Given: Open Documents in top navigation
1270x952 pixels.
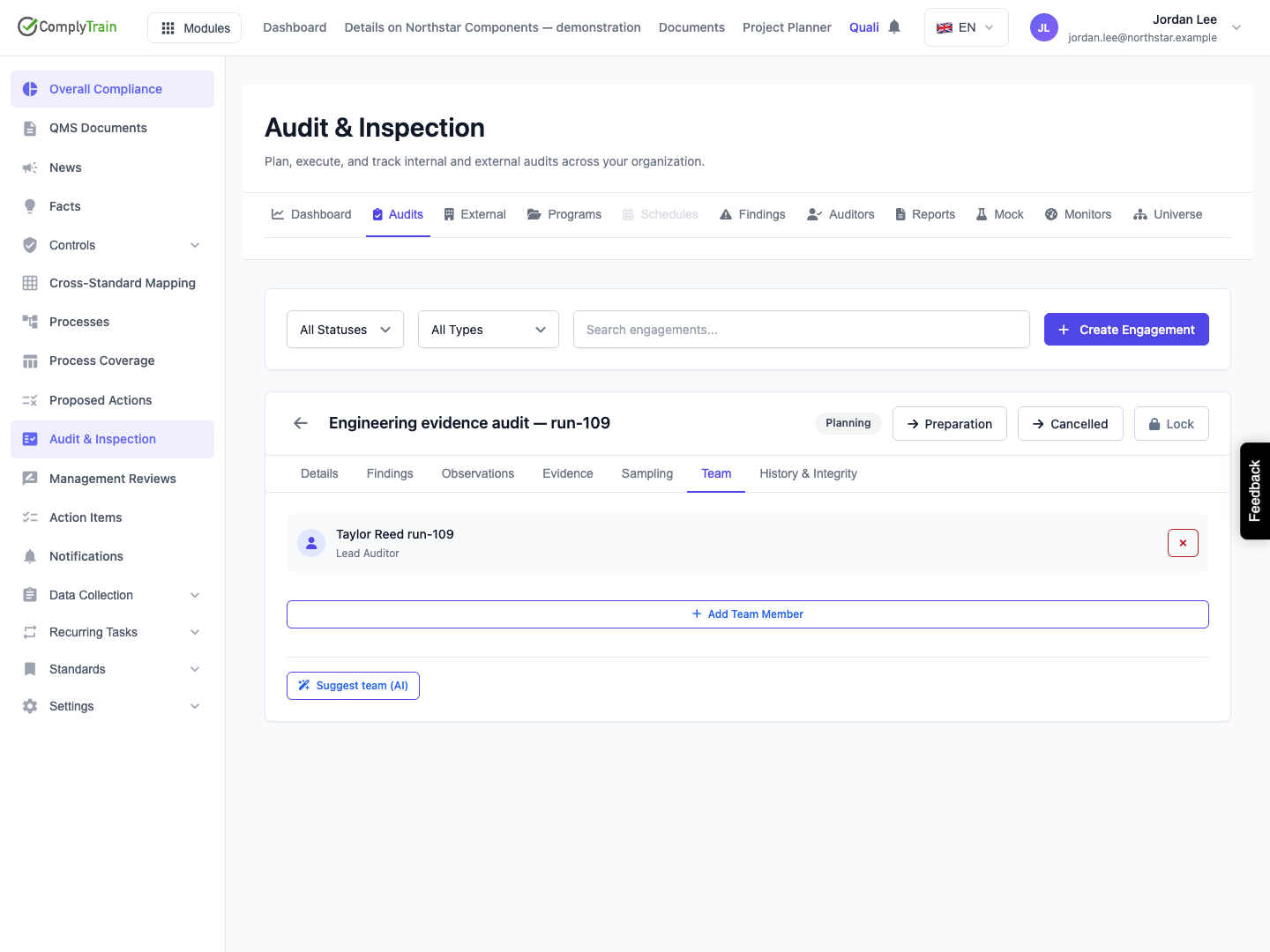Looking at the screenshot, I should pyautogui.click(x=691, y=27).
